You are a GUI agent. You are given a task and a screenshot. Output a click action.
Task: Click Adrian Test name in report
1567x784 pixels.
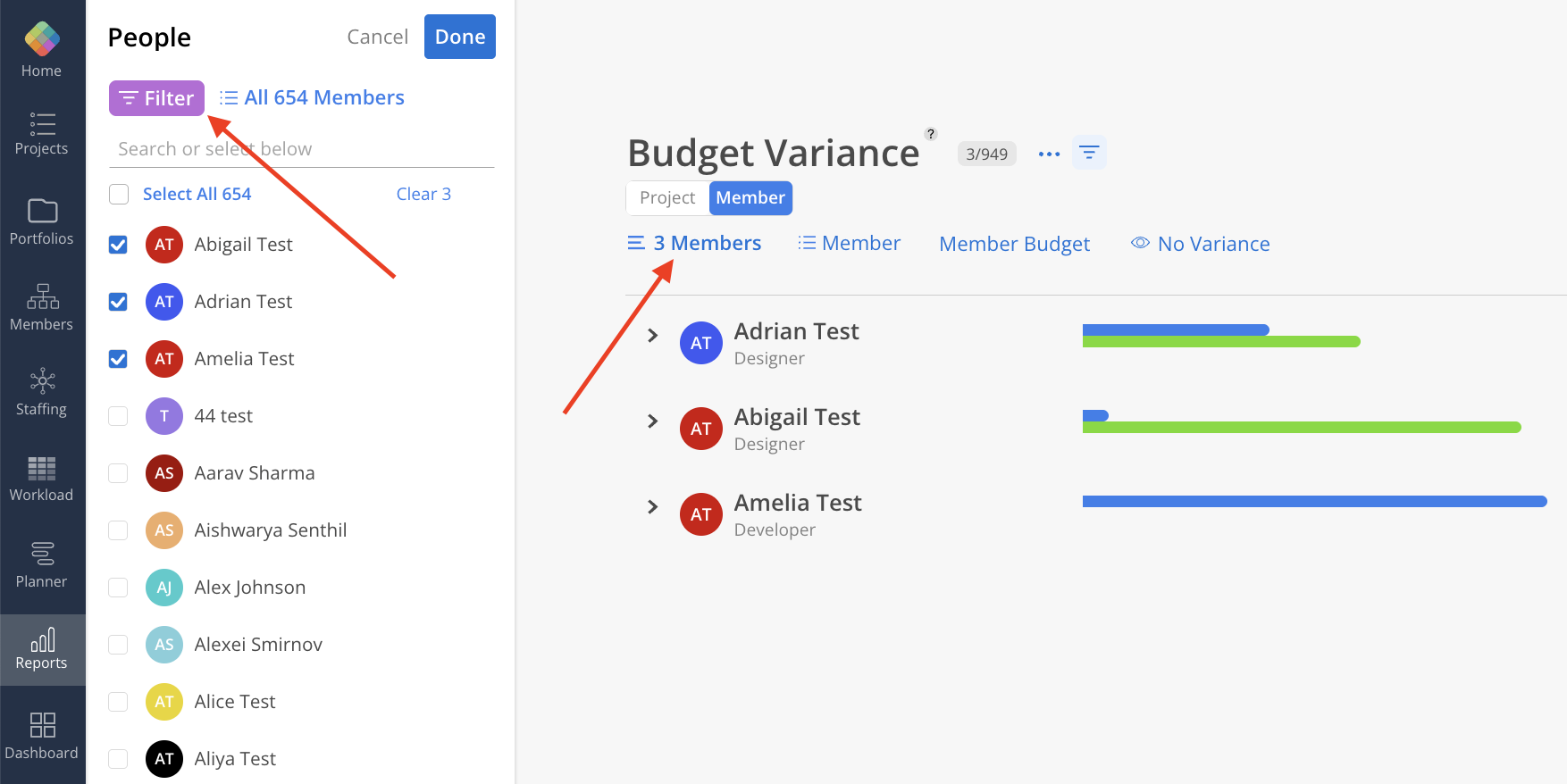(796, 331)
